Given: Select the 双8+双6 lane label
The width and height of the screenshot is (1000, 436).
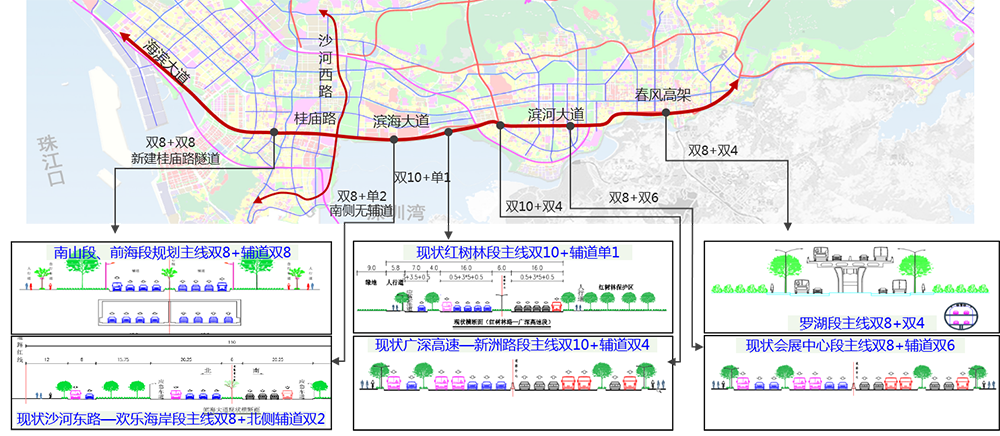Looking at the screenshot, I should 632,197.
